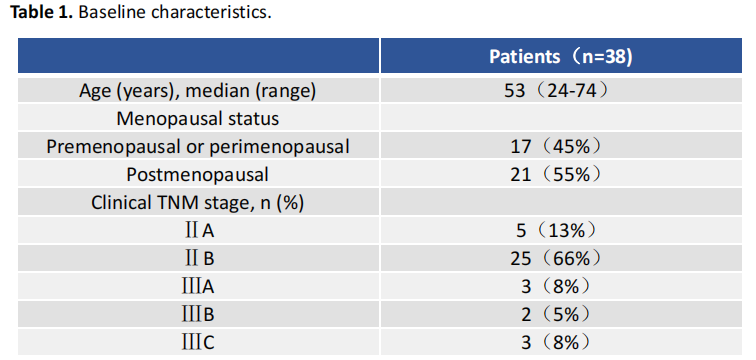756x360 pixels.
Task: Select the IIIC stage row label
Action: tap(198, 343)
